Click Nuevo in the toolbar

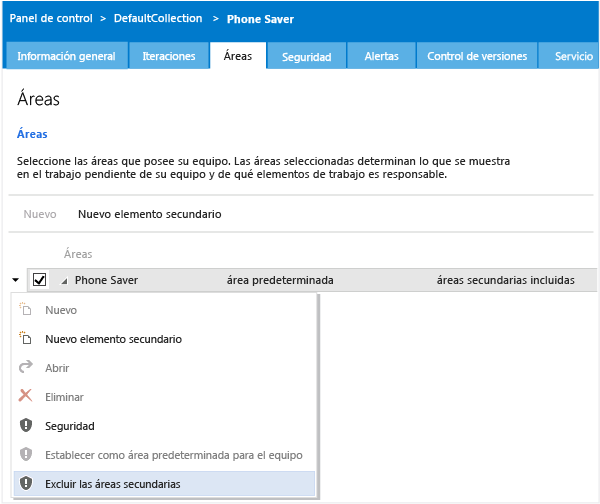click(40, 214)
